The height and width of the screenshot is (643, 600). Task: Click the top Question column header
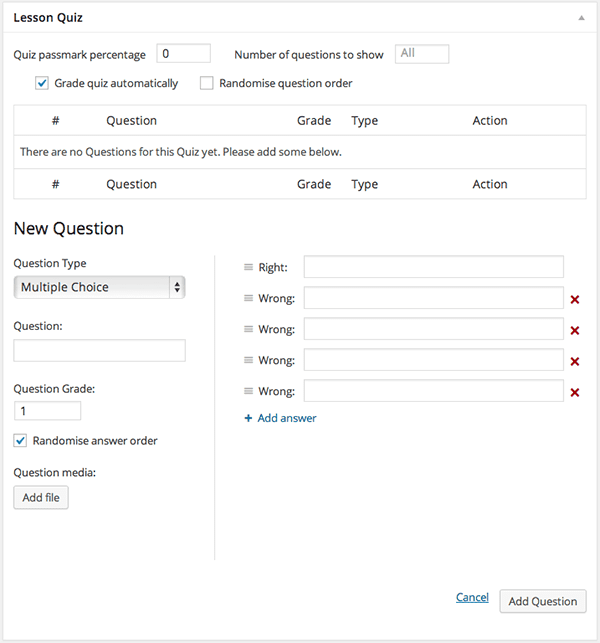132,121
